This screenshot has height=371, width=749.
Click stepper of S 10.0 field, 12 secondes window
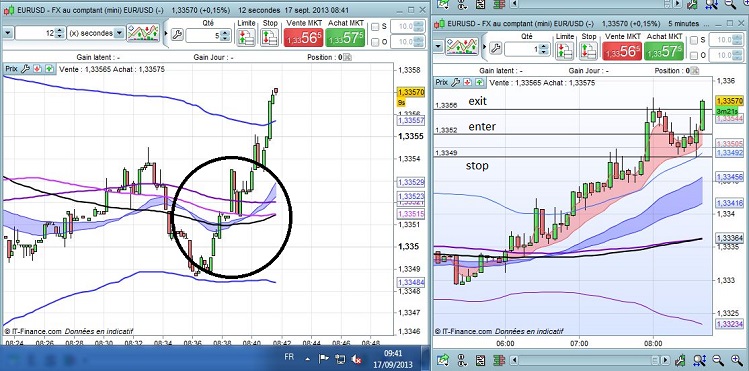pyautogui.click(x=419, y=27)
